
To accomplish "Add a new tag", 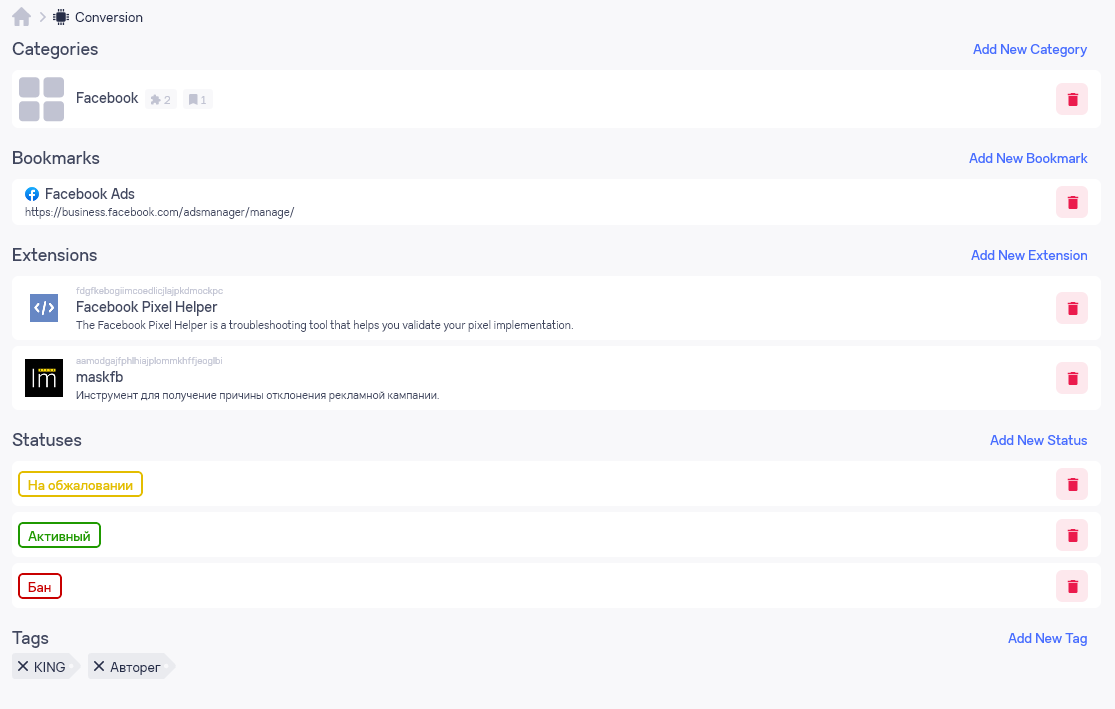I will coord(1047,638).
